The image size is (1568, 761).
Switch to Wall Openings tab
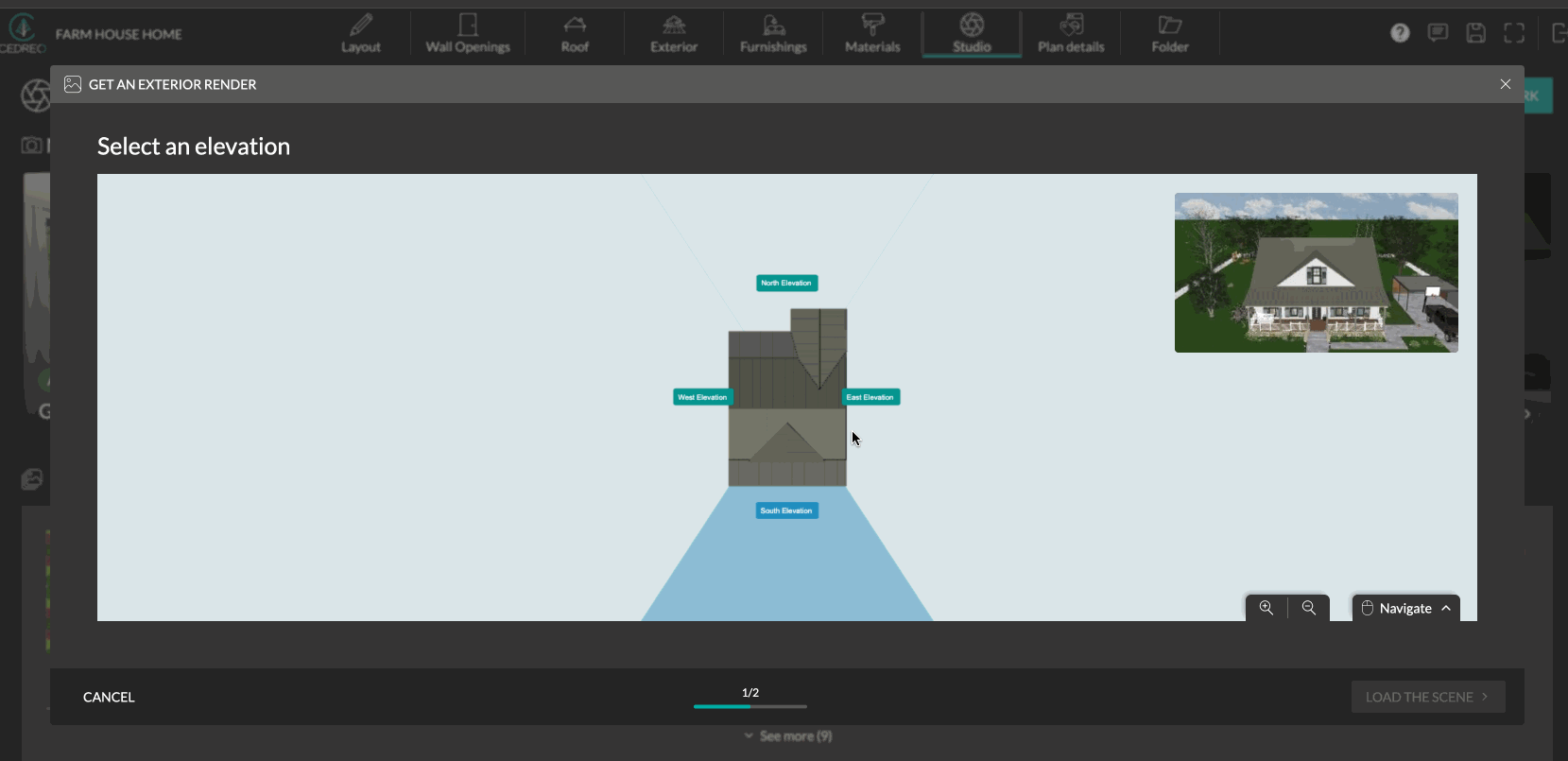[x=468, y=34]
